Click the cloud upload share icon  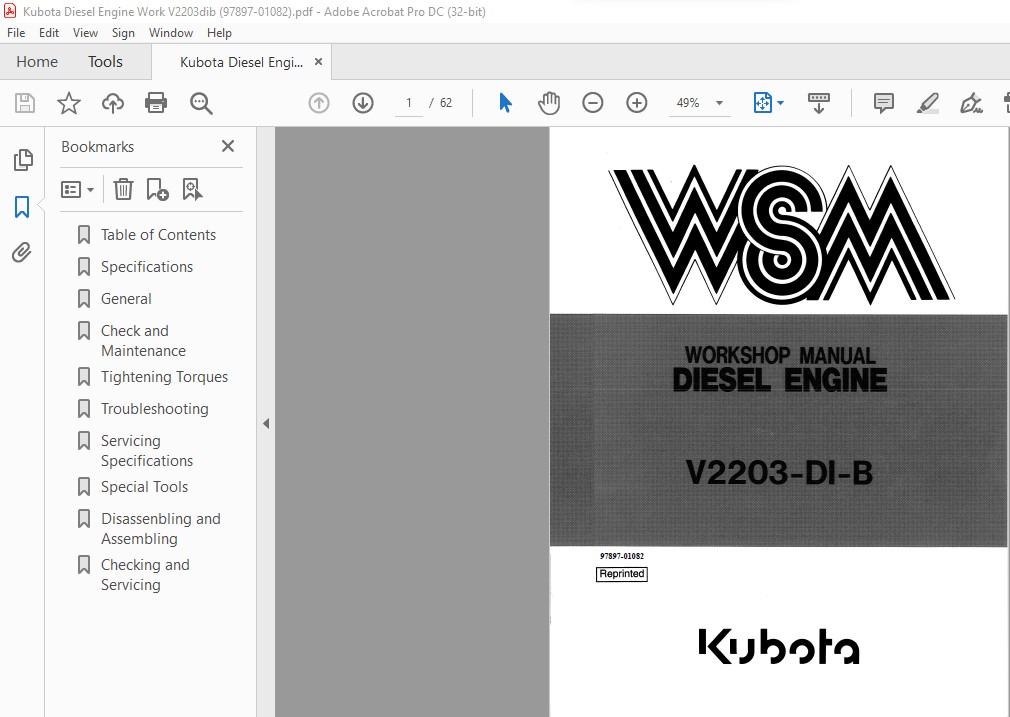pyautogui.click(x=113, y=103)
